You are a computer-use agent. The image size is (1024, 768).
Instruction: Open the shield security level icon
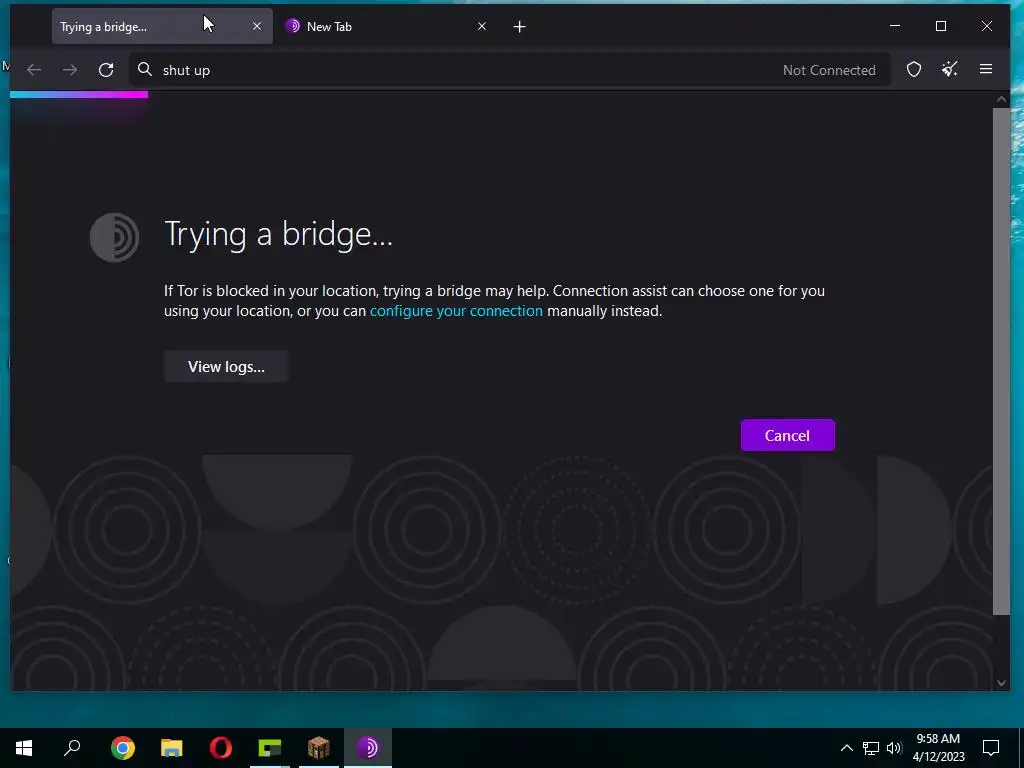point(914,69)
